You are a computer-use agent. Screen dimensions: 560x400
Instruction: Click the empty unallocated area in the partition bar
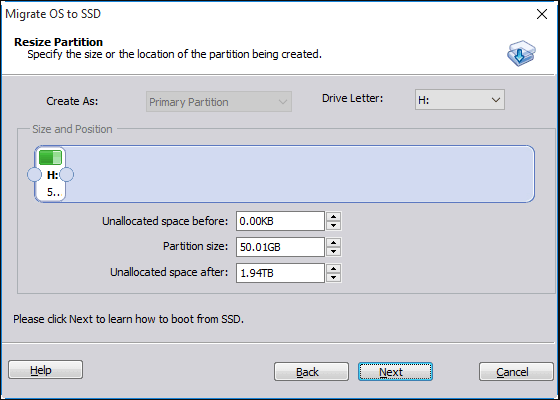coord(300,174)
